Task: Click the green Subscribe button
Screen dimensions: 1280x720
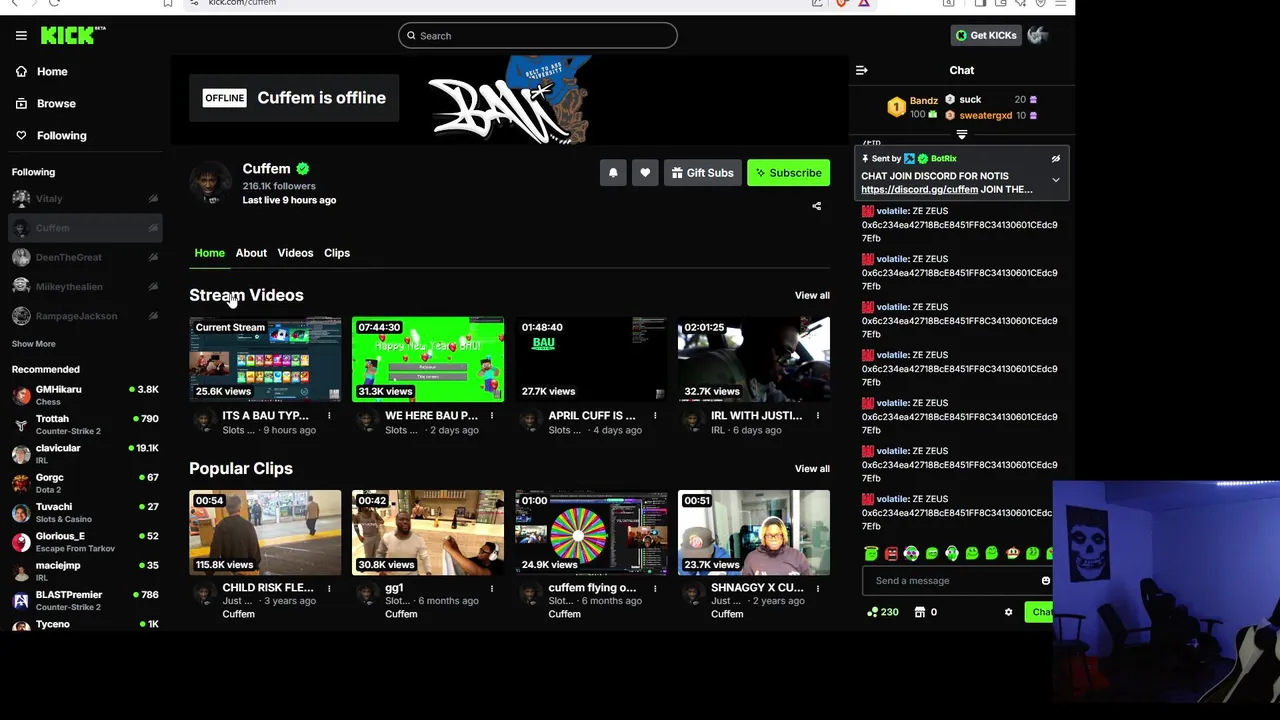Action: [x=789, y=173]
